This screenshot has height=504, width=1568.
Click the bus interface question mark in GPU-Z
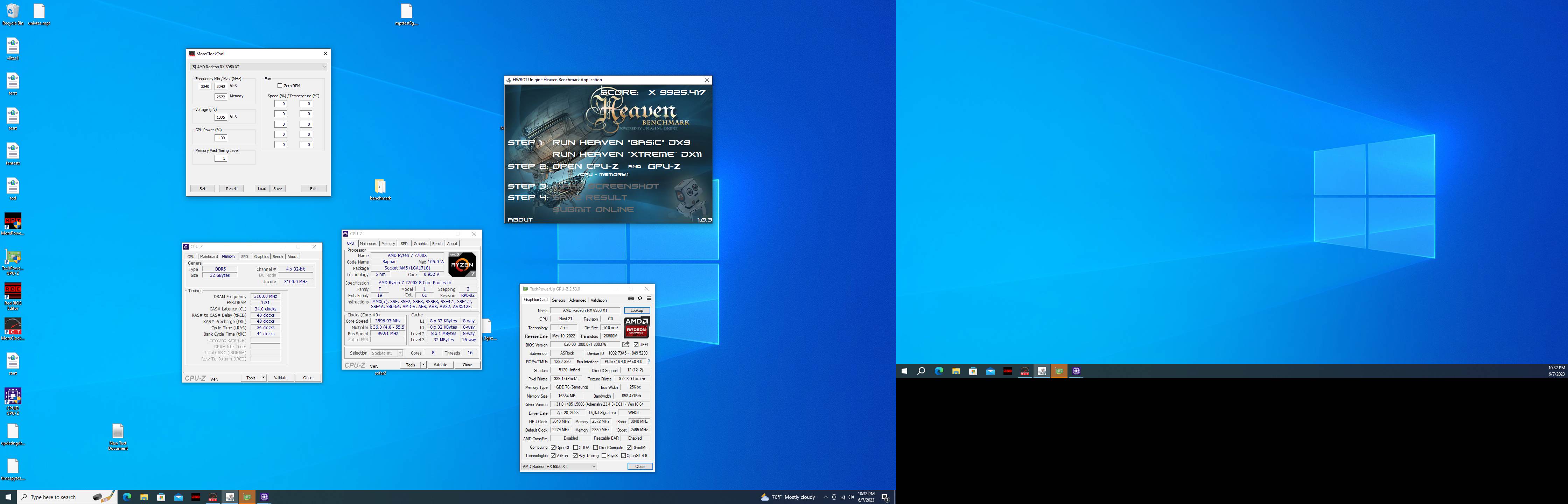tap(649, 362)
